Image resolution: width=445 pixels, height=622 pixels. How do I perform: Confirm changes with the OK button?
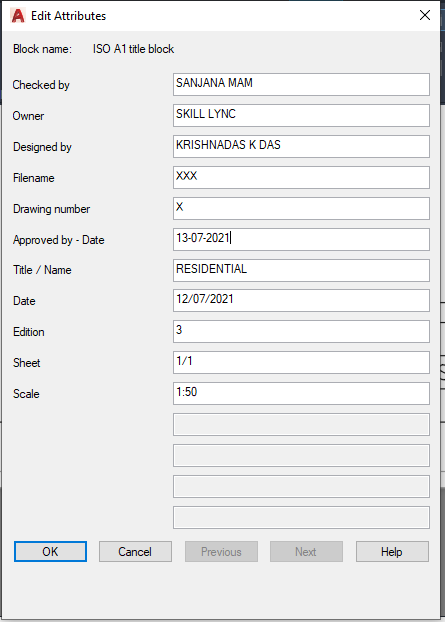[50, 551]
